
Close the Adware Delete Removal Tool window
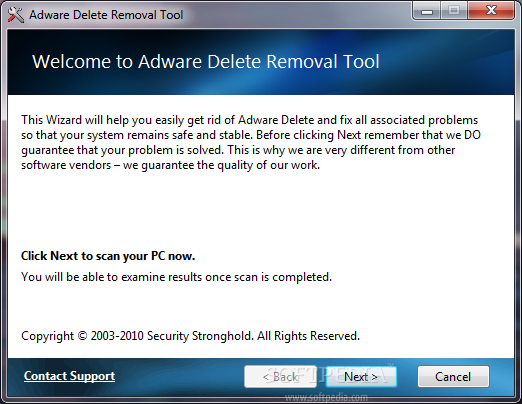pyautogui.click(x=491, y=10)
